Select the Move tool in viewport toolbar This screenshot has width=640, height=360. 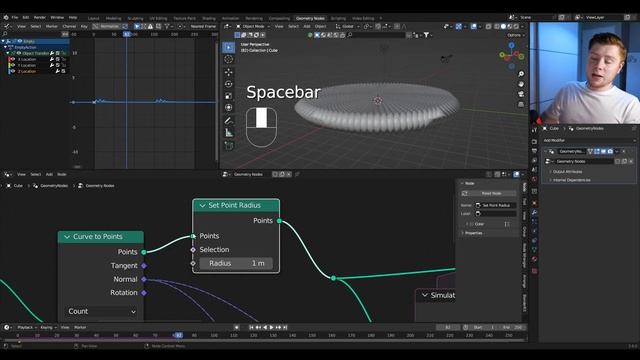point(229,72)
